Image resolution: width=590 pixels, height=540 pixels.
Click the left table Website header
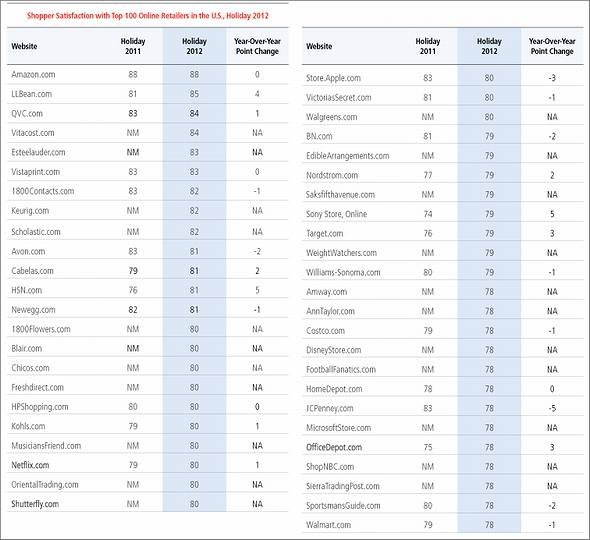pos(24,46)
